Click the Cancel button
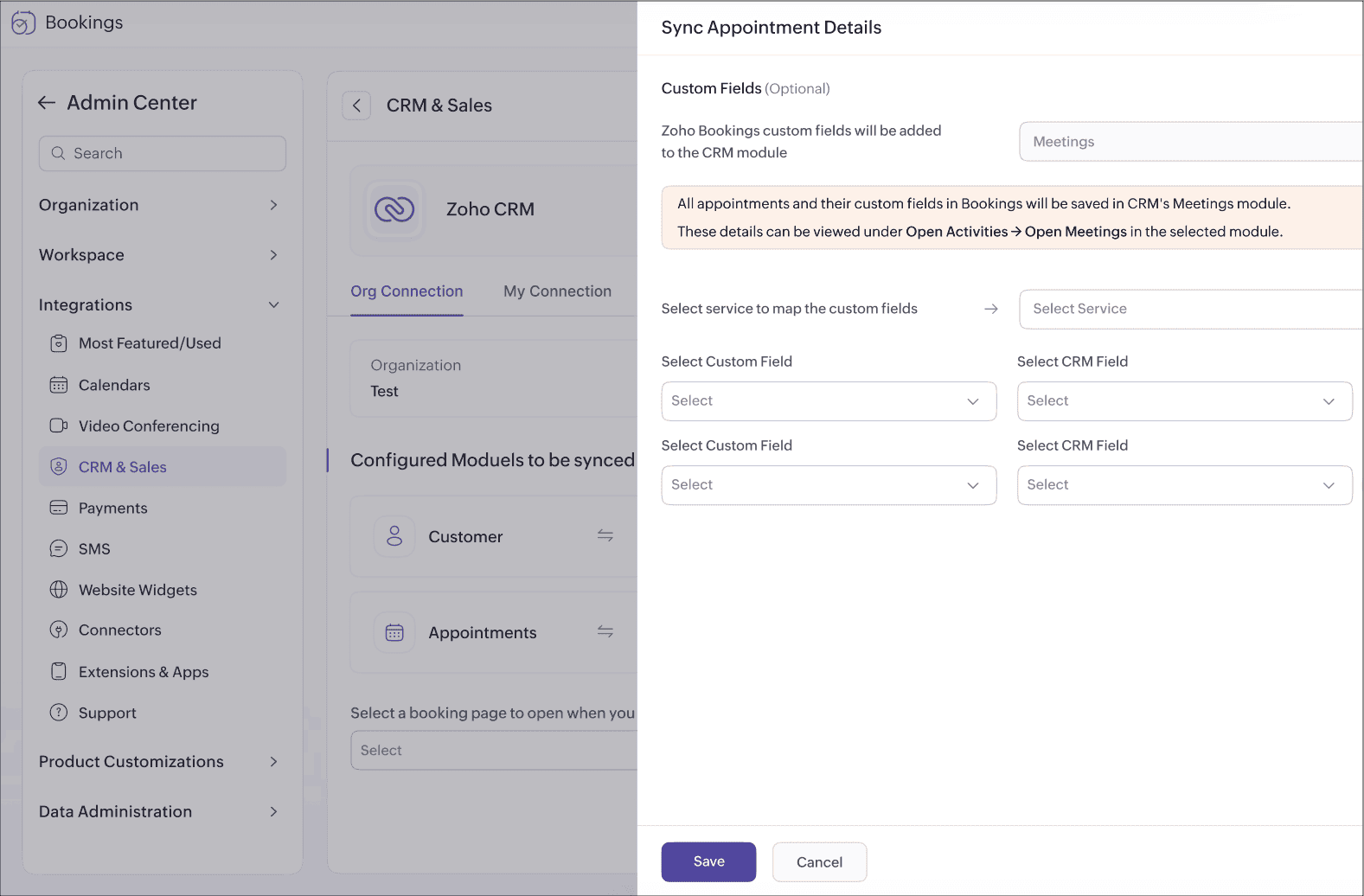1364x896 pixels. (819, 862)
